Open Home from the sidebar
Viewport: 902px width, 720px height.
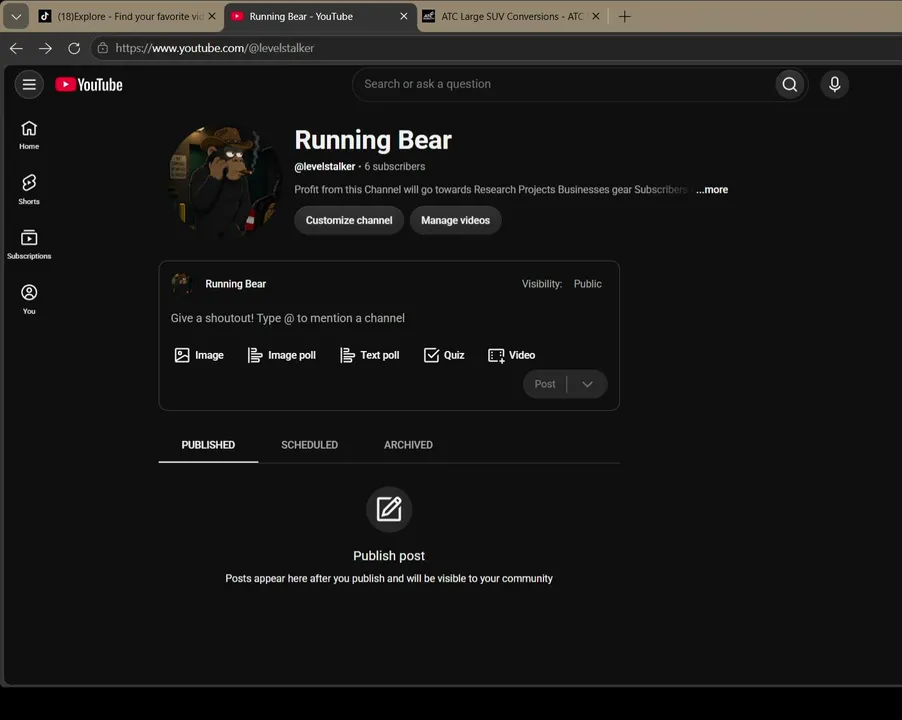click(29, 135)
